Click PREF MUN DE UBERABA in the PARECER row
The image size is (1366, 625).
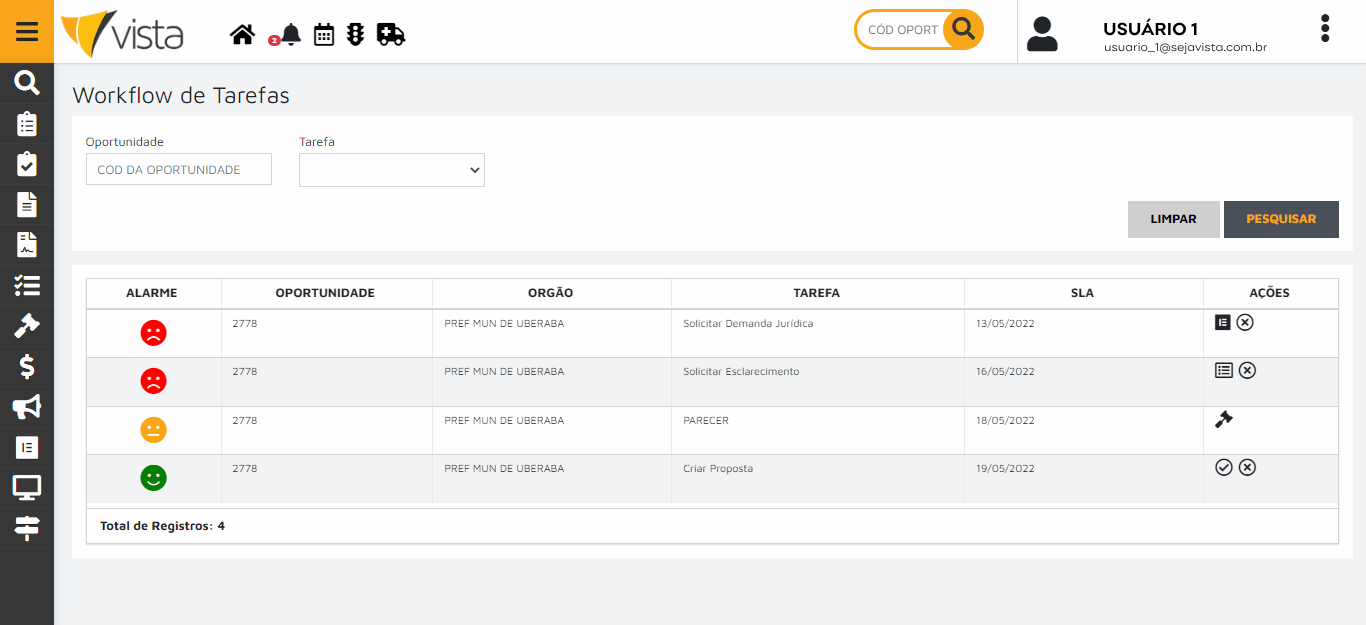504,421
